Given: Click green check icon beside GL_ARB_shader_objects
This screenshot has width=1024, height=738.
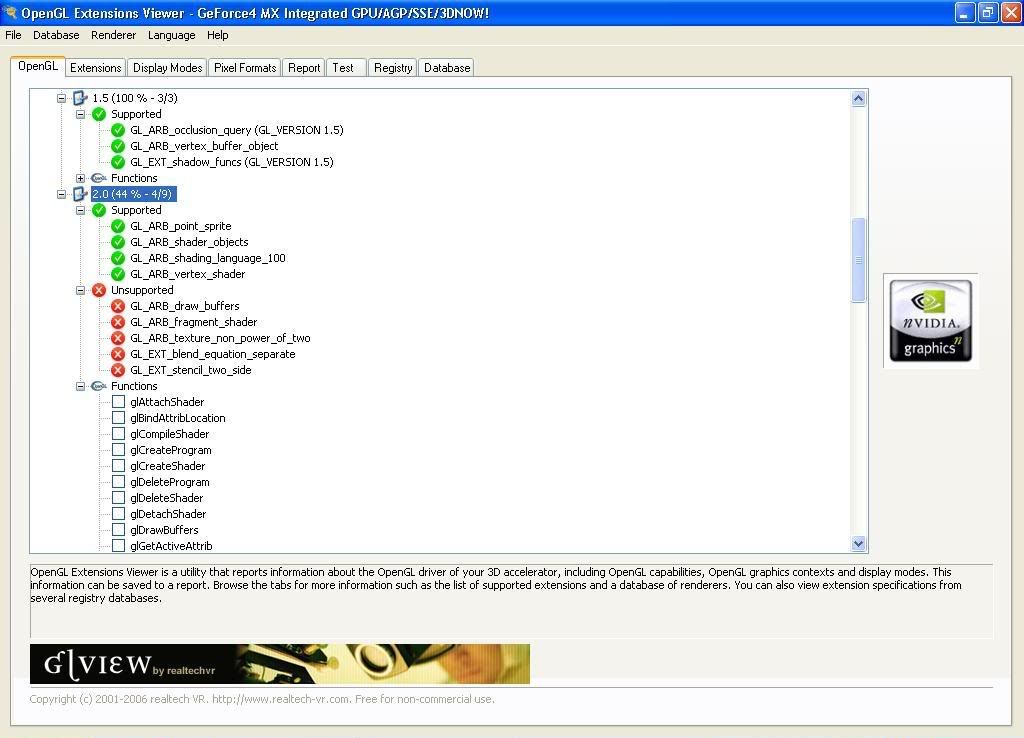Looking at the screenshot, I should 118,242.
